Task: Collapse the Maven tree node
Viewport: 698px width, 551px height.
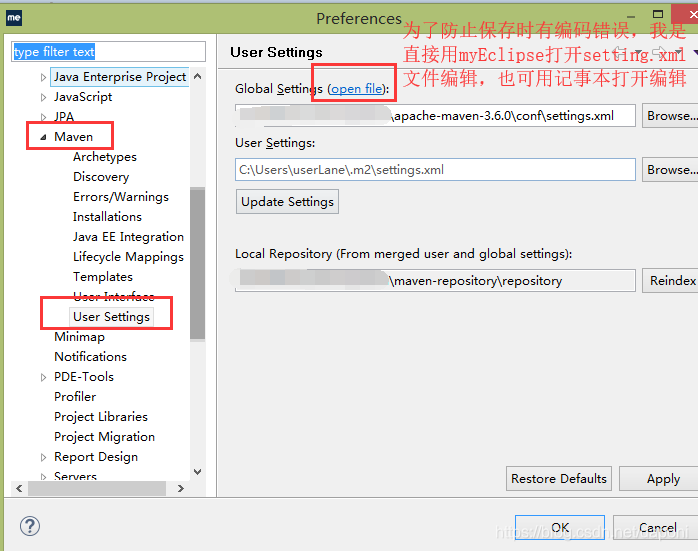Action: tap(43, 137)
